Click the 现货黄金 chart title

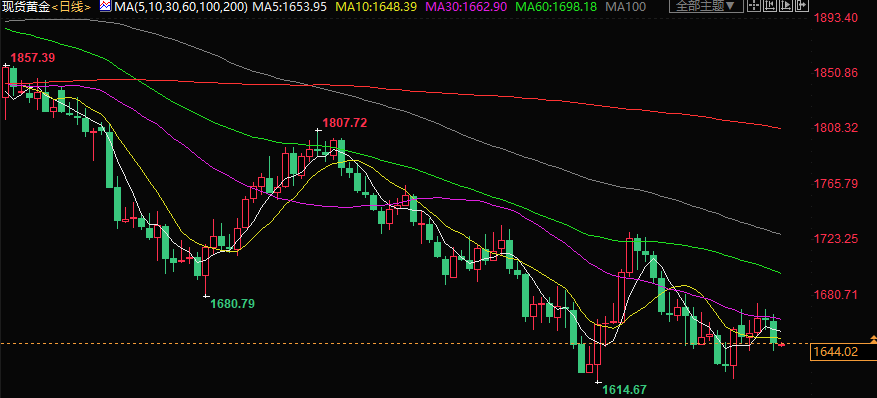pyautogui.click(x=26, y=7)
